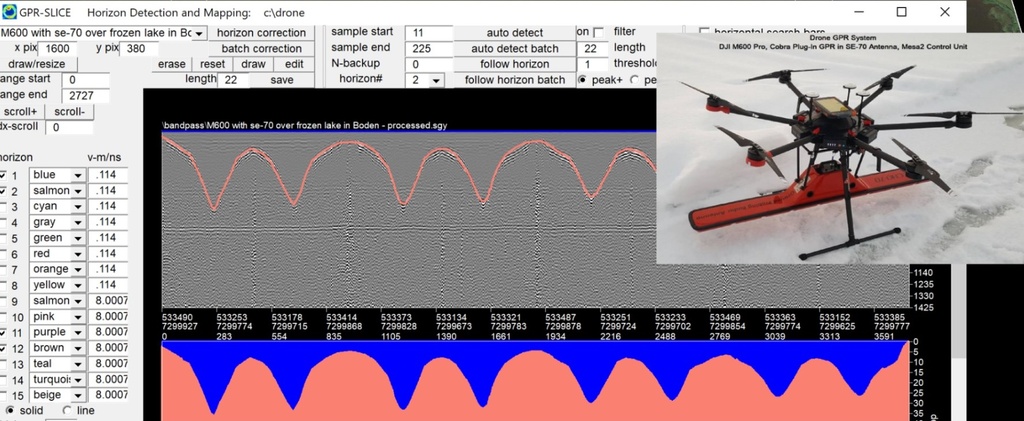
Task: Click the reset button
Action: coord(212,64)
